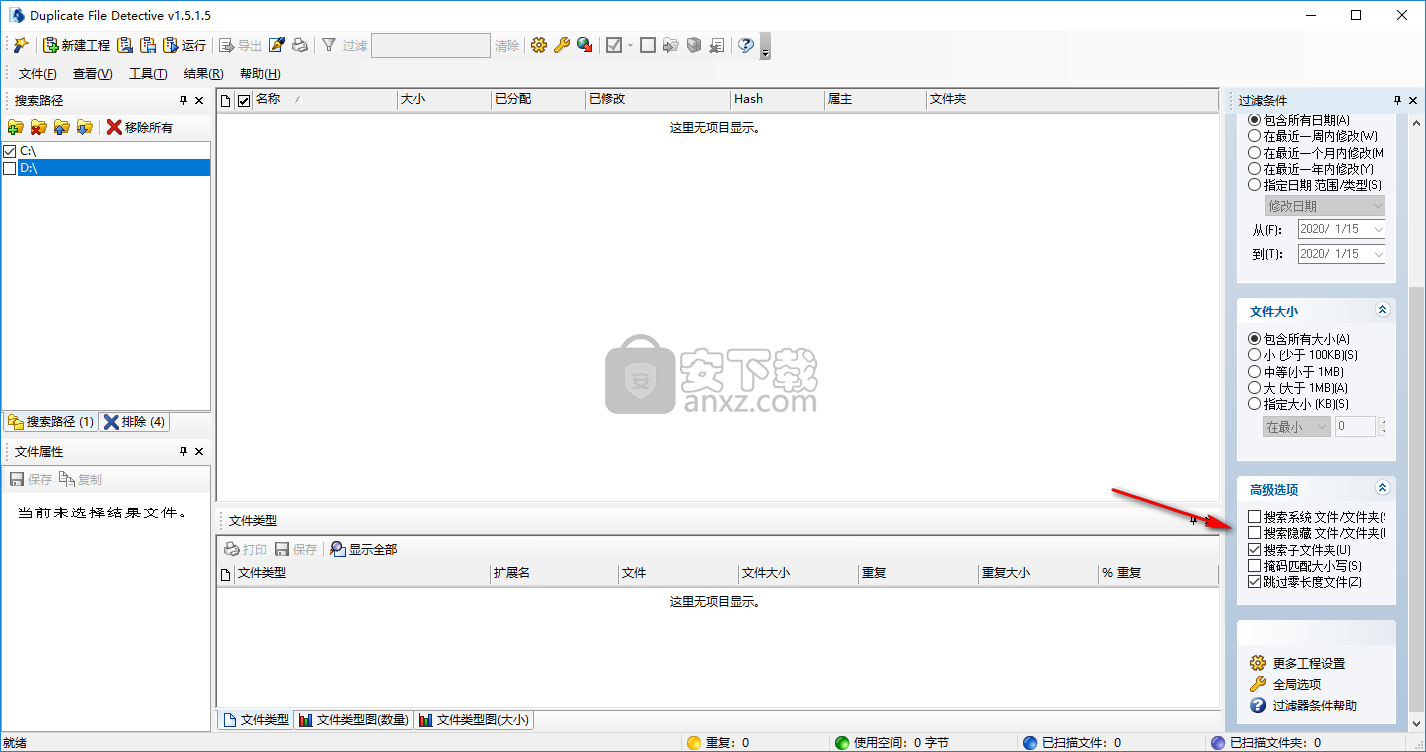Open 在最小 size comparison dropdown
The image size is (1426, 752).
point(1296,426)
